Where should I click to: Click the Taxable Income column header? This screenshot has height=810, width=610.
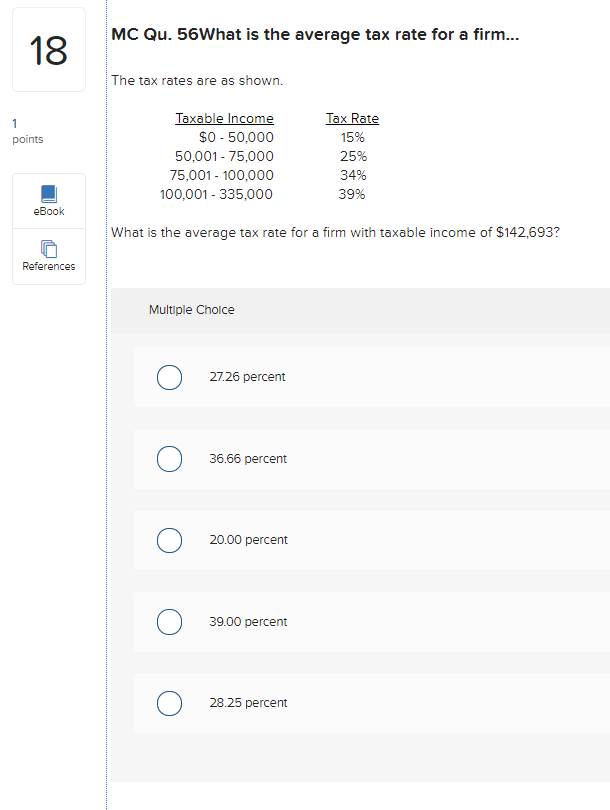224,118
